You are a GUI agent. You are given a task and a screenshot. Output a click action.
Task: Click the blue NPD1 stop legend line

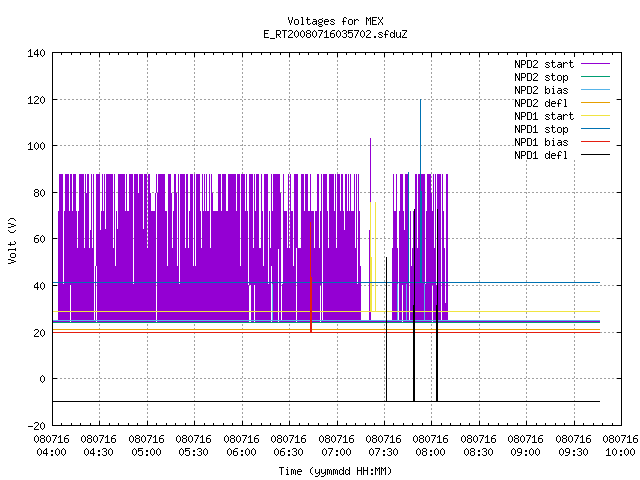[596, 129]
